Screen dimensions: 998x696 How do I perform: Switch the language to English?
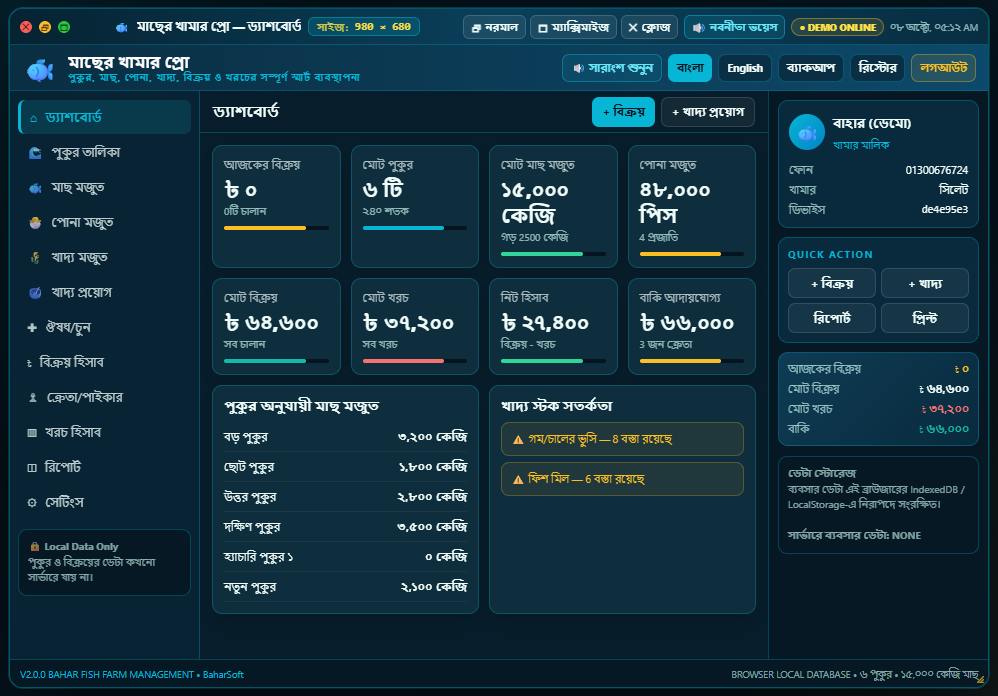point(745,68)
